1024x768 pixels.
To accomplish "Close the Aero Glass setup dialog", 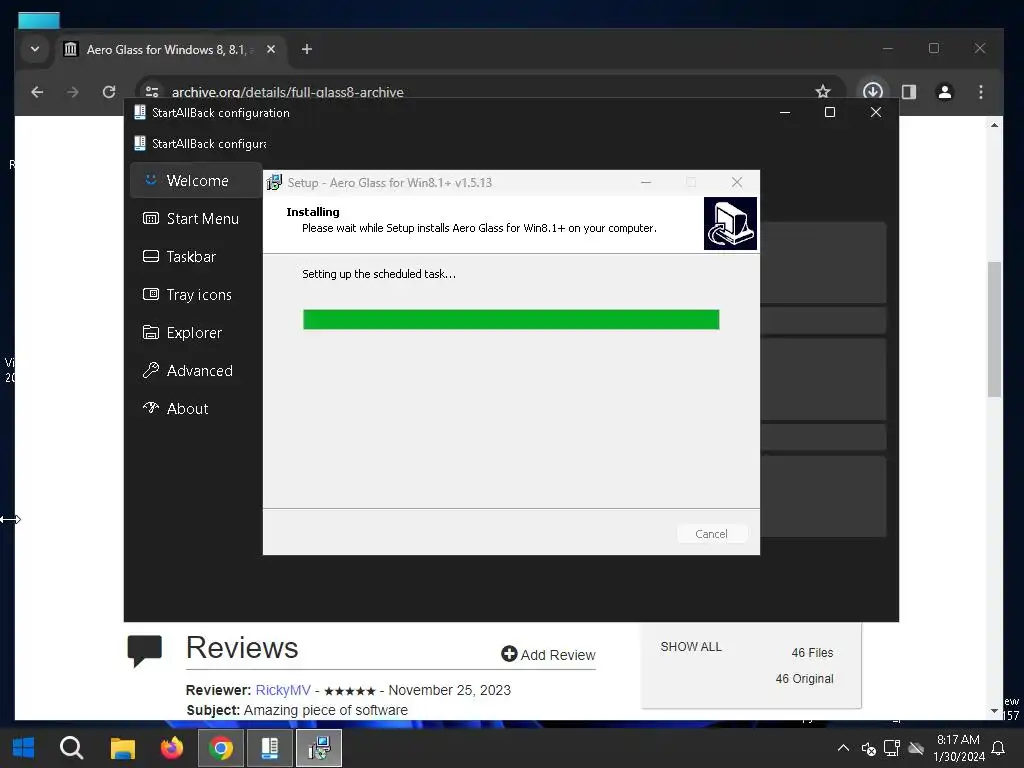I will pyautogui.click(x=737, y=182).
